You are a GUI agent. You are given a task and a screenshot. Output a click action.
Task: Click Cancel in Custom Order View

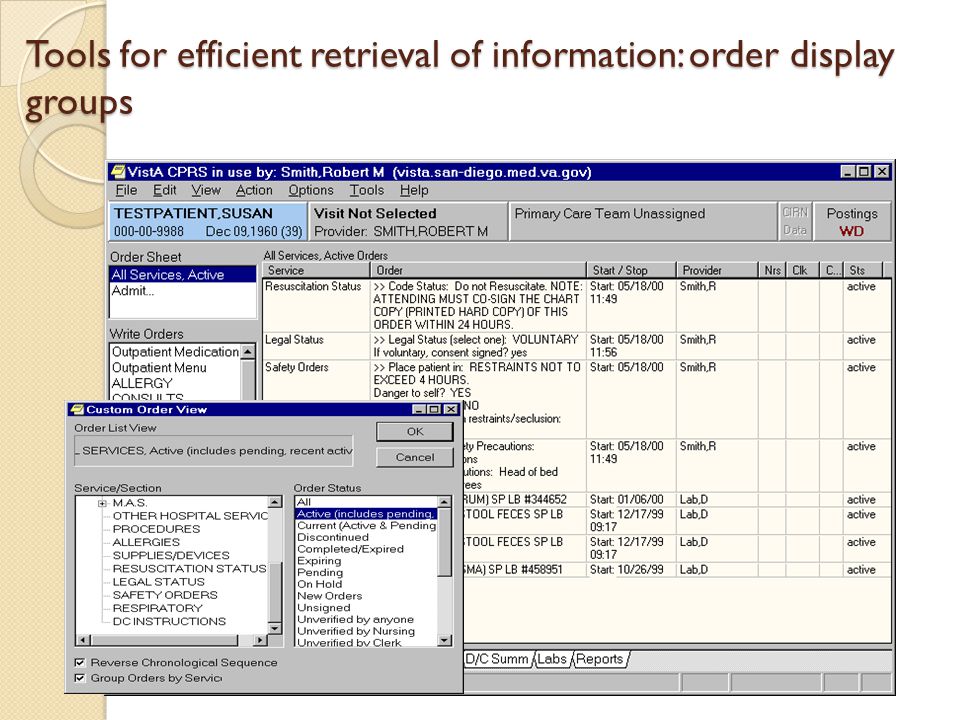click(x=414, y=457)
